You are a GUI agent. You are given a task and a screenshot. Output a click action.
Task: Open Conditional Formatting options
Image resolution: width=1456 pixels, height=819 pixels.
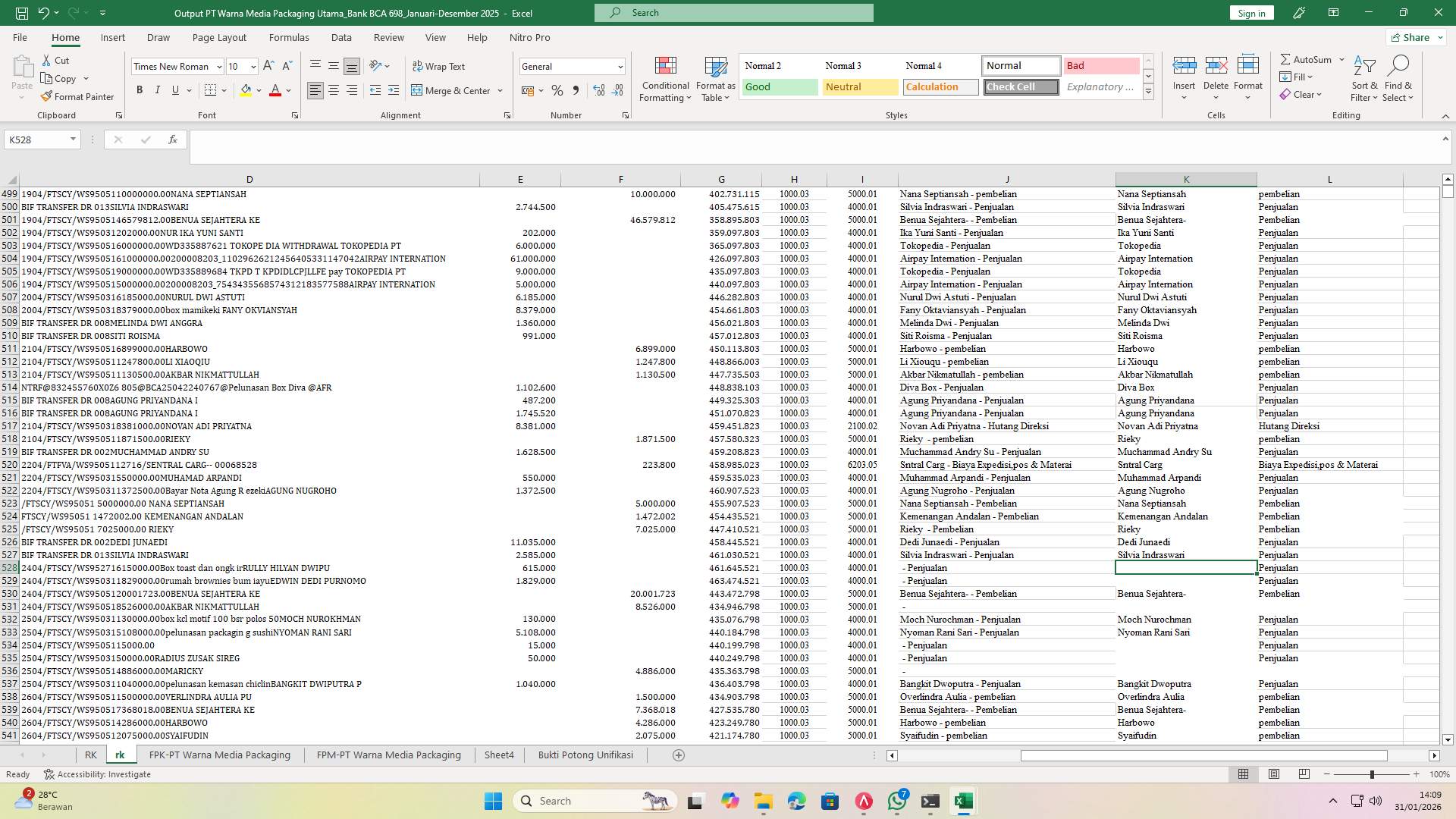665,78
